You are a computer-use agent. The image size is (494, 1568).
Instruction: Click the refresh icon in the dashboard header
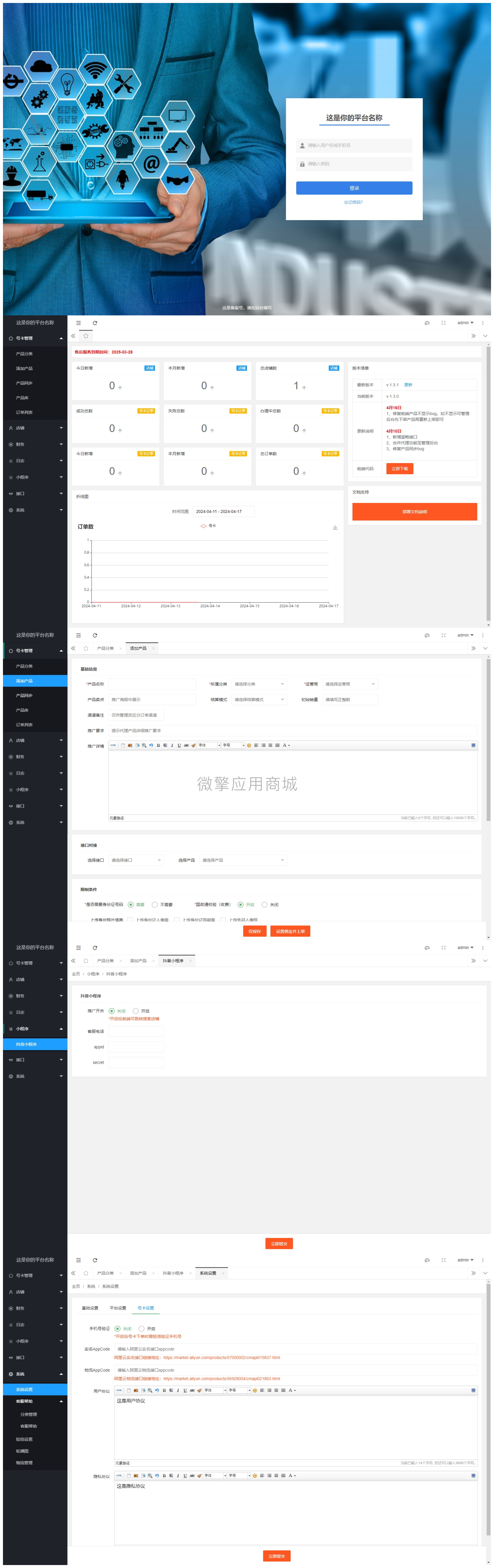tap(95, 323)
